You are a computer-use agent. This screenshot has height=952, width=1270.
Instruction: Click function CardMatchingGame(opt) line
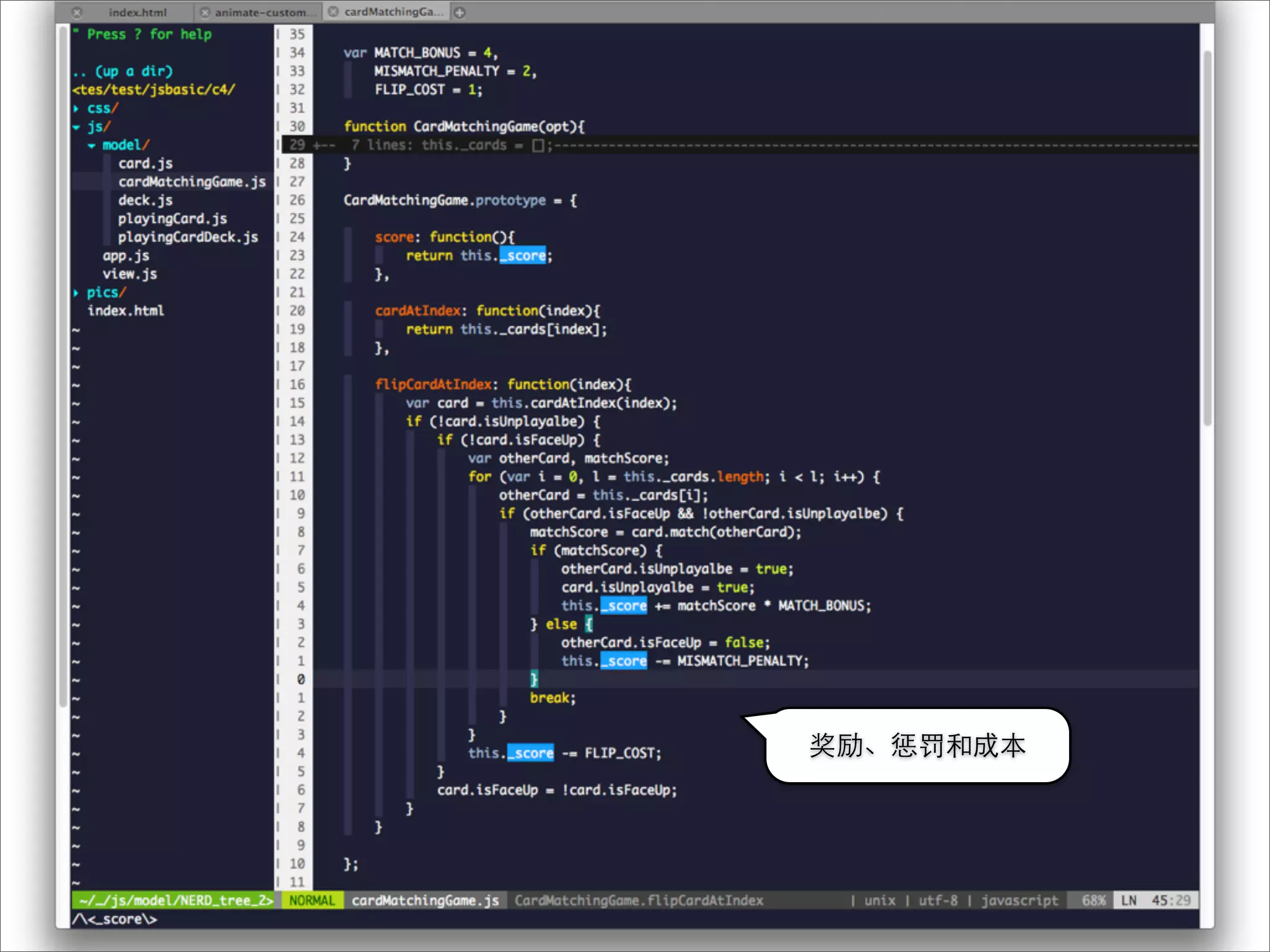(x=464, y=126)
